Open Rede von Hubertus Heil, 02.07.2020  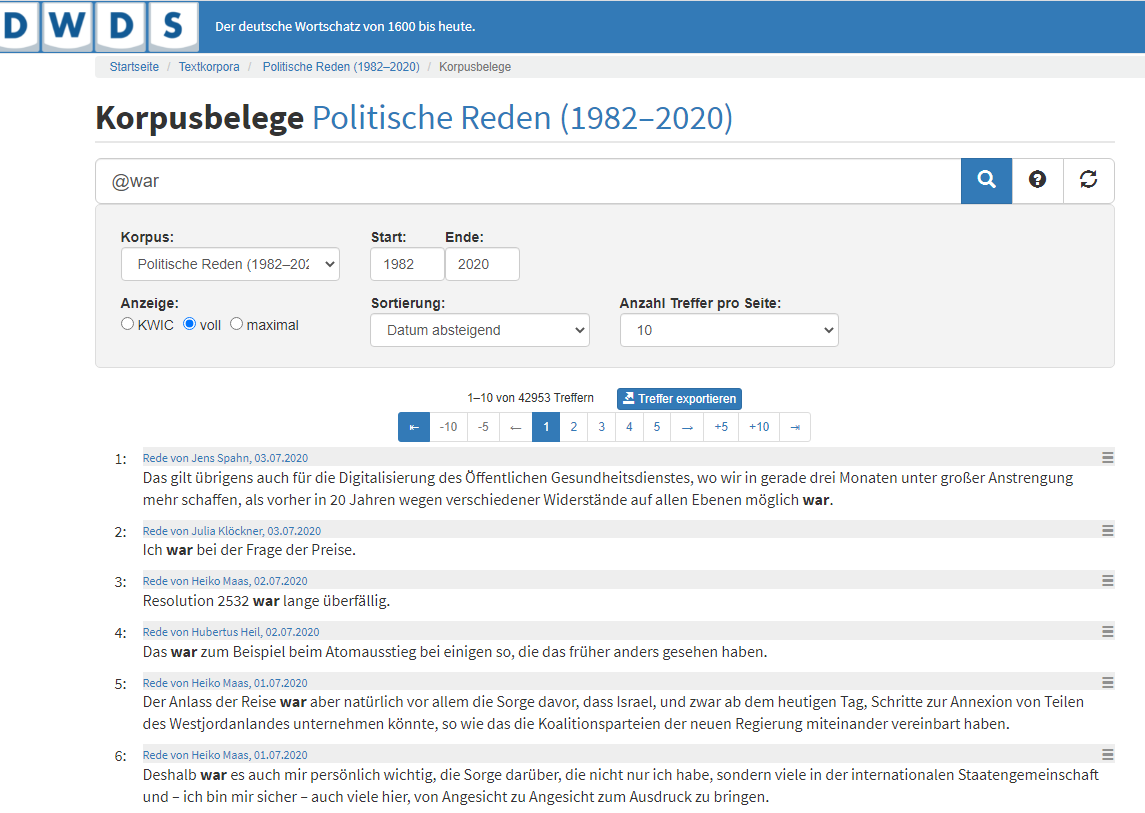pos(231,632)
